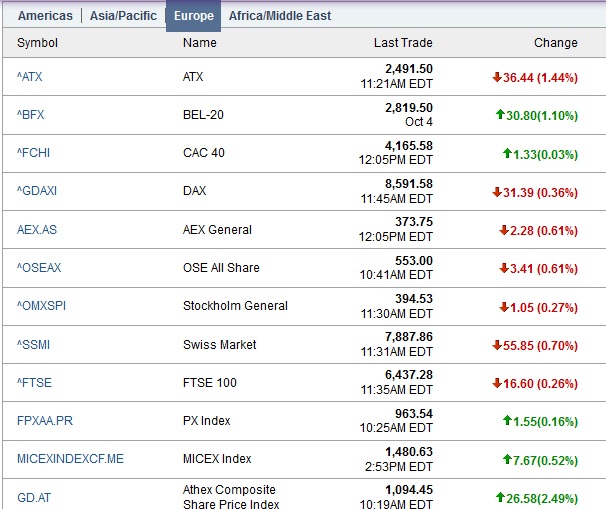Click the green up arrow for BEL-20

coord(500,115)
